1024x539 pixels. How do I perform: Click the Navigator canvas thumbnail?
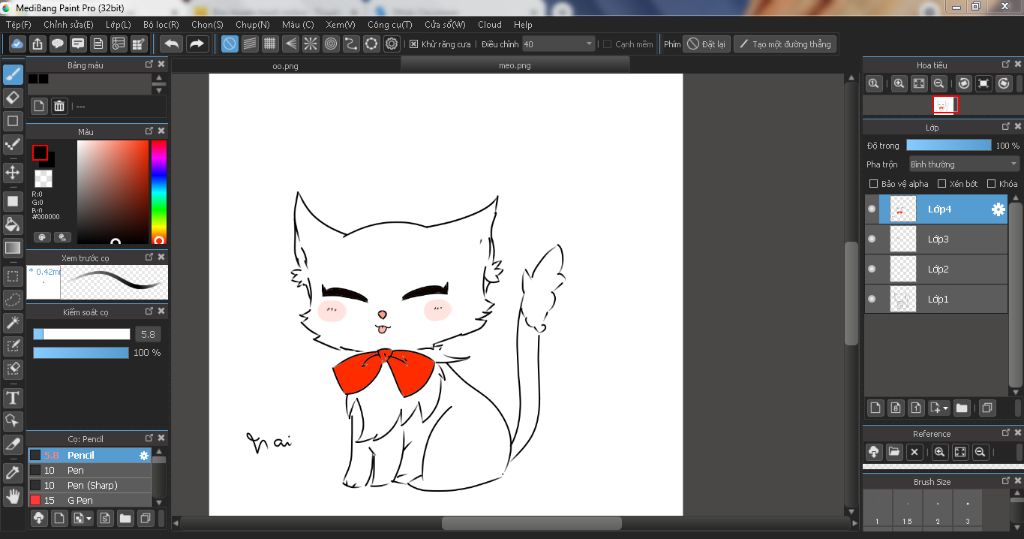944,105
